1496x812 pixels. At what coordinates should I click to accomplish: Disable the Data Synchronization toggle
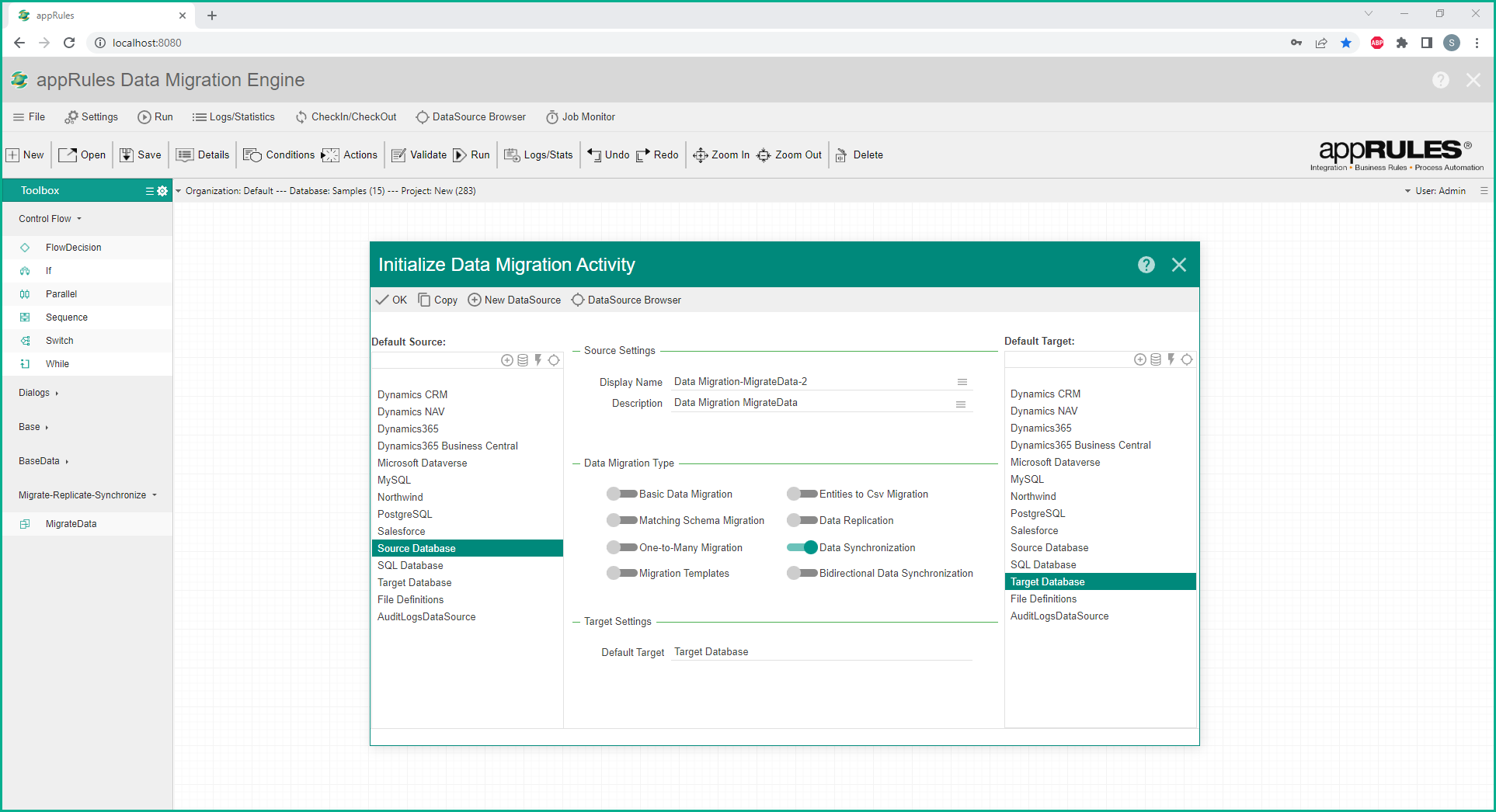point(802,547)
